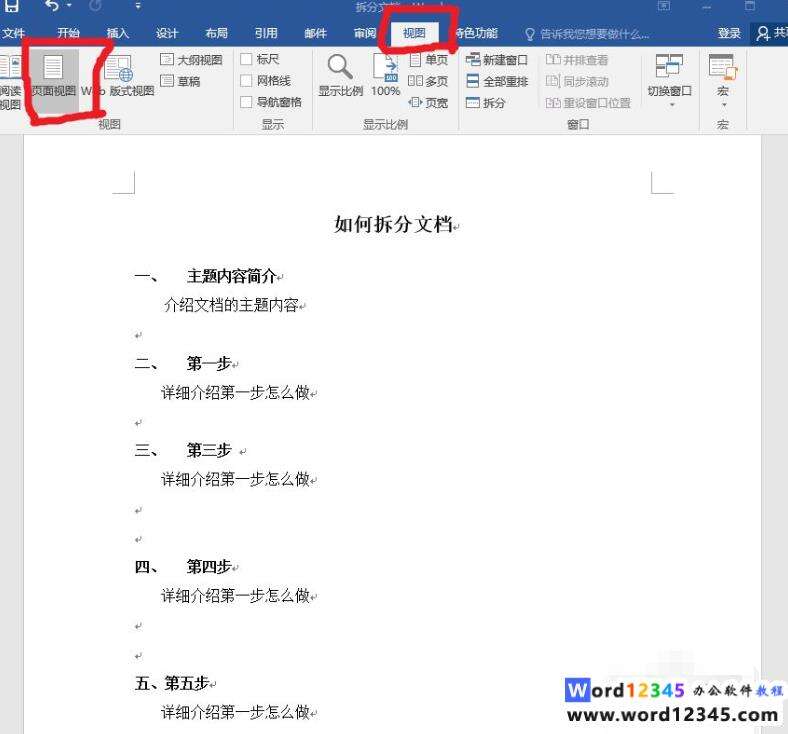
Task: Open the 审阅 tab
Action: 365,33
